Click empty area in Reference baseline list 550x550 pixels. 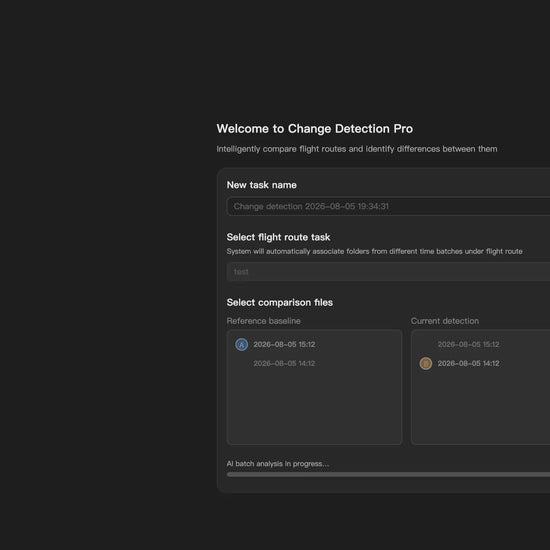point(314,407)
